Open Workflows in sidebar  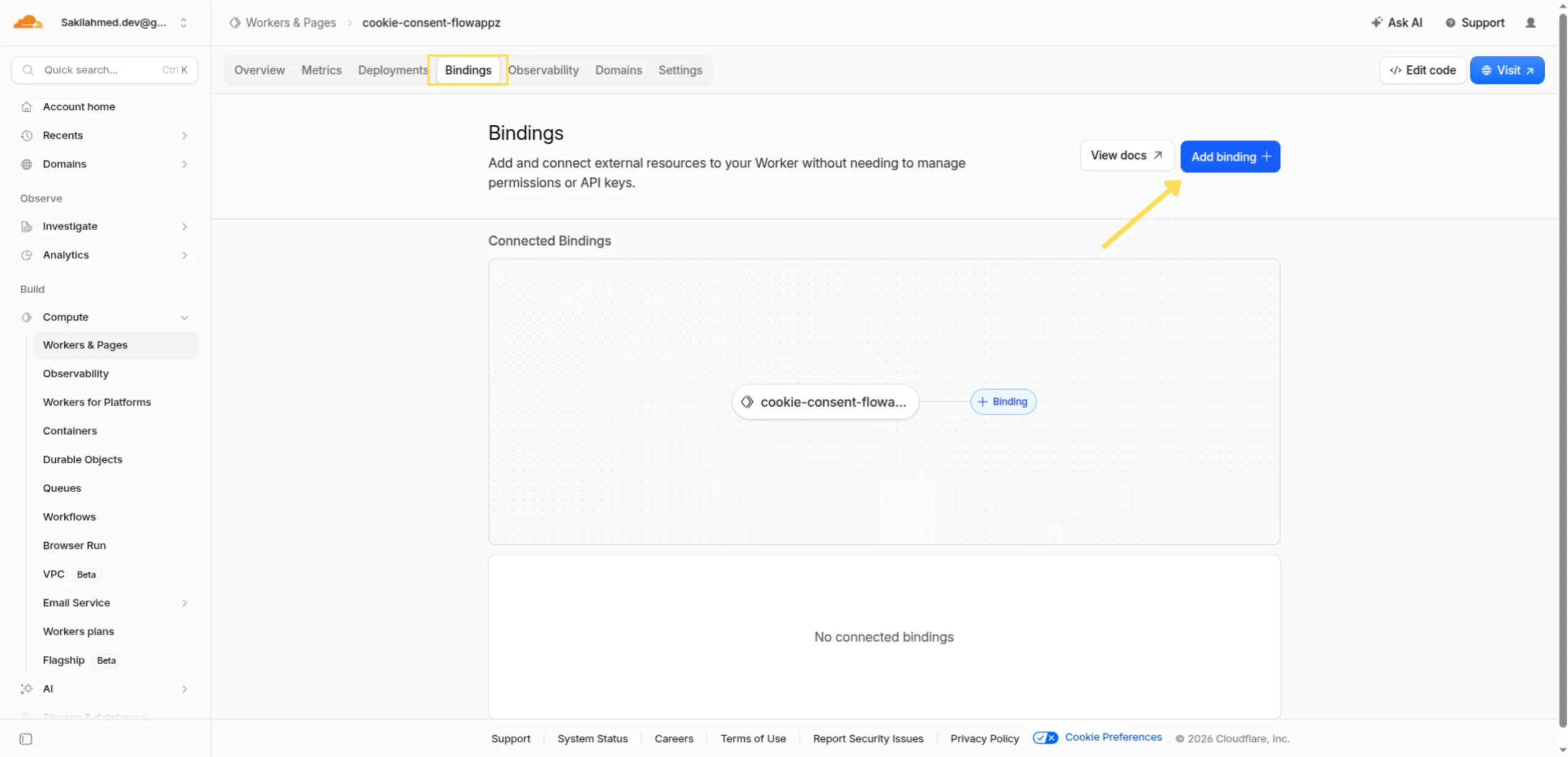coord(69,517)
